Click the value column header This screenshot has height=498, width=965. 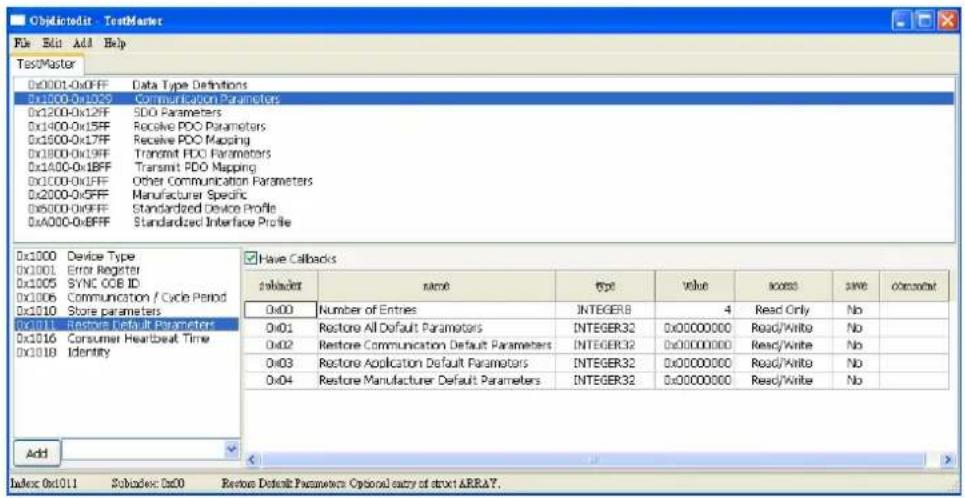click(x=695, y=286)
